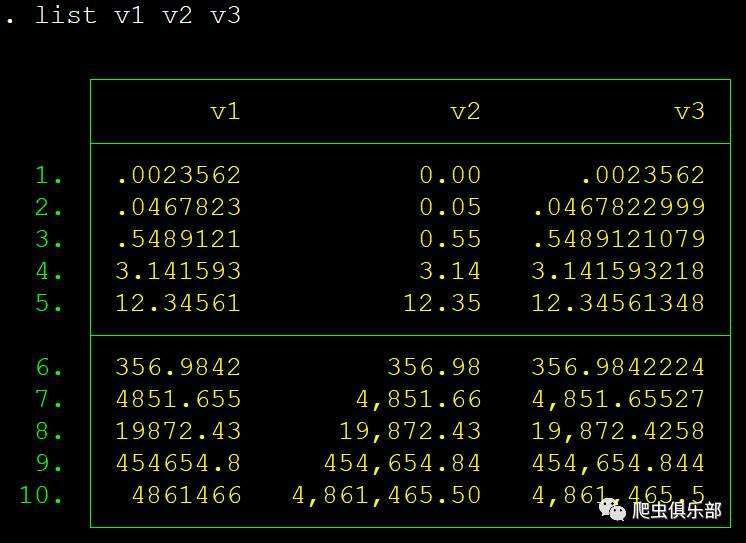
Task: Select v3 value .0023562 in row 1
Action: 643,175
